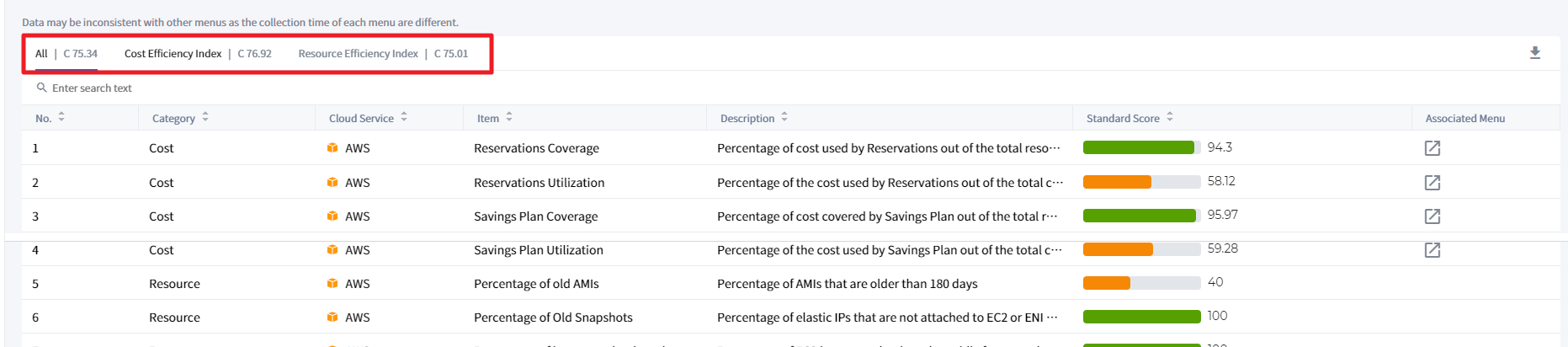Click AWS icon in Reservations Coverage row
This screenshot has width=1568, height=347.
pyautogui.click(x=332, y=148)
